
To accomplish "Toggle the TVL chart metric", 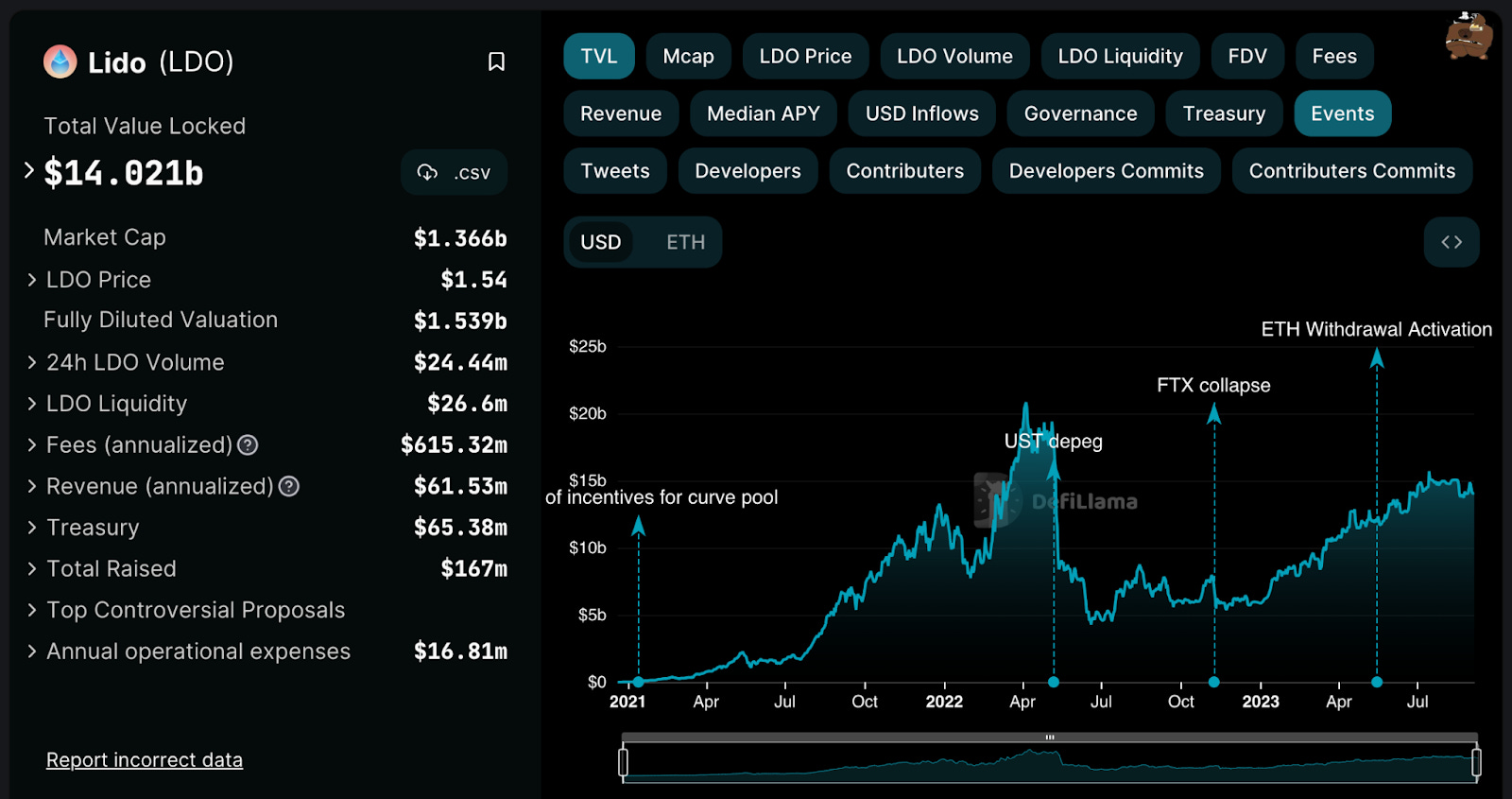I will click(x=599, y=57).
